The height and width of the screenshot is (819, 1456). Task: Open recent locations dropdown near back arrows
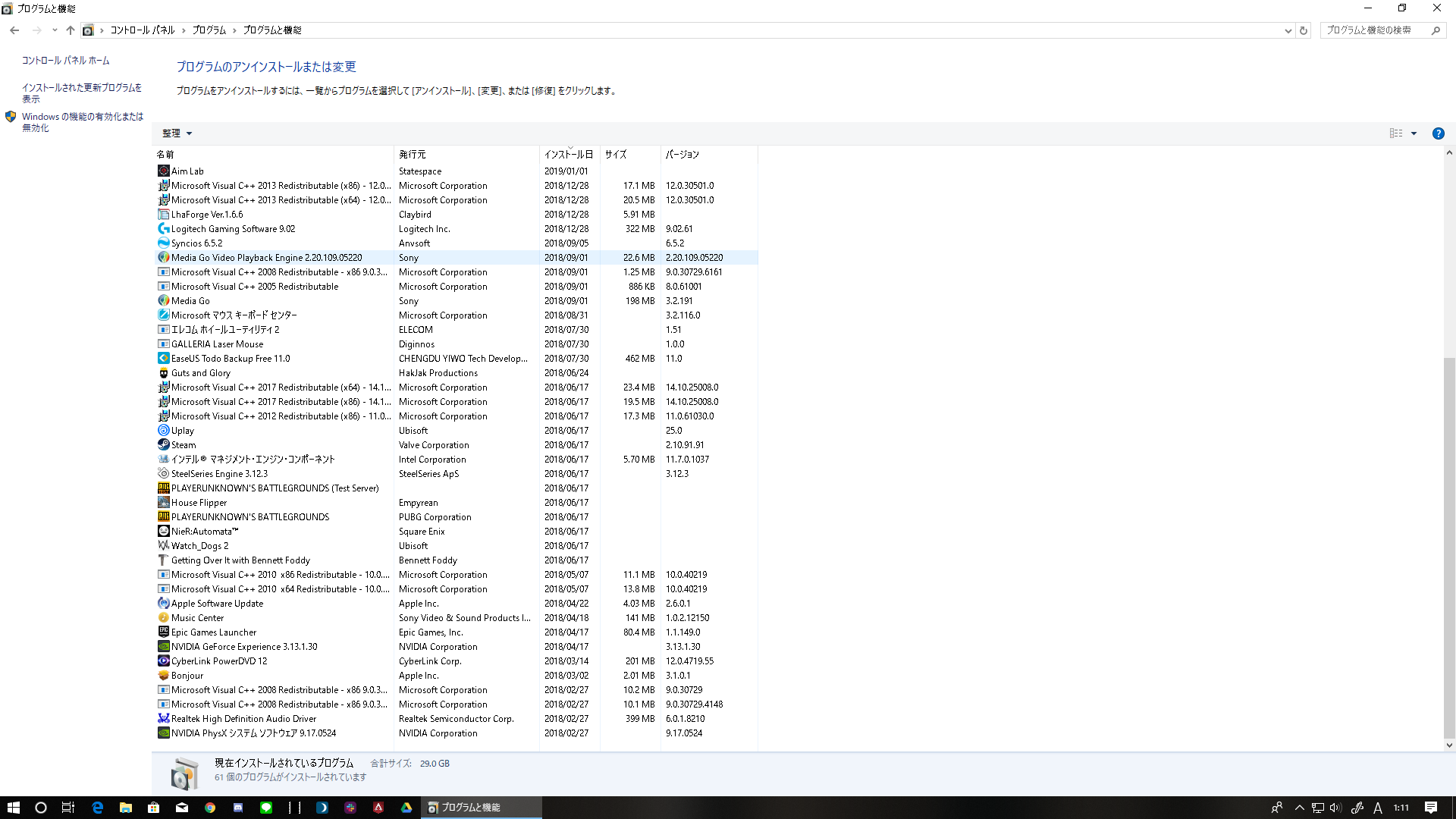click(x=55, y=30)
